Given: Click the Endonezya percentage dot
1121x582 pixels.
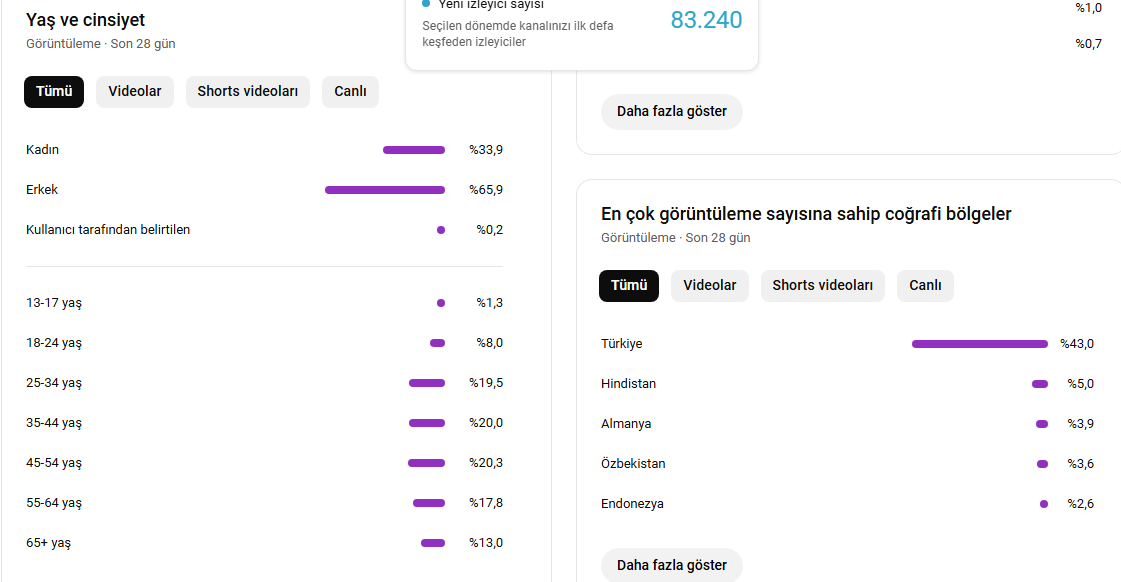Looking at the screenshot, I should [1044, 504].
